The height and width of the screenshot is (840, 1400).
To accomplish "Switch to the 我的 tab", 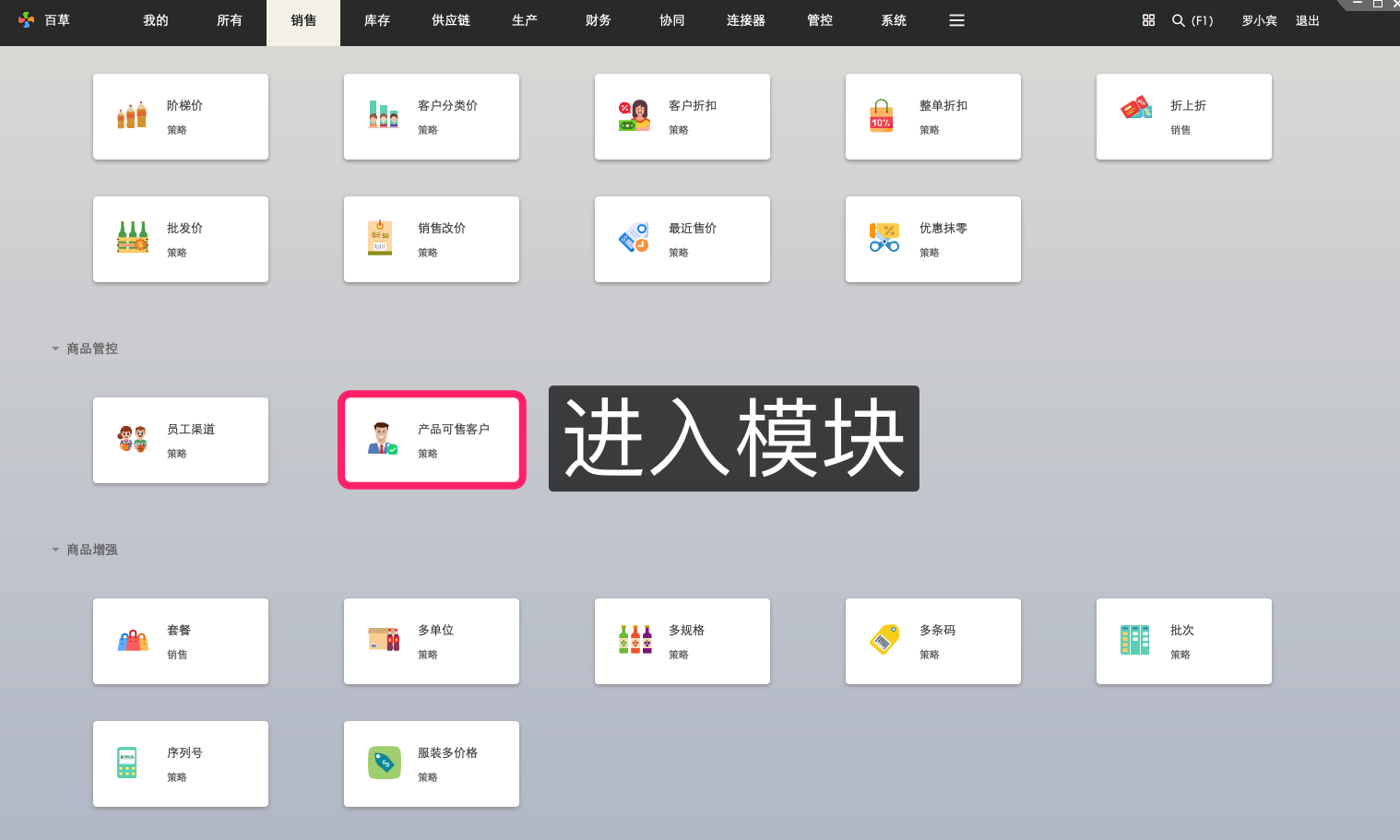I will (156, 20).
